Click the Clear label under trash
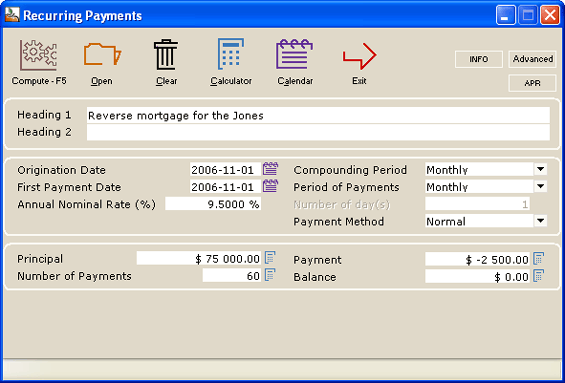The image size is (565, 383). click(166, 81)
